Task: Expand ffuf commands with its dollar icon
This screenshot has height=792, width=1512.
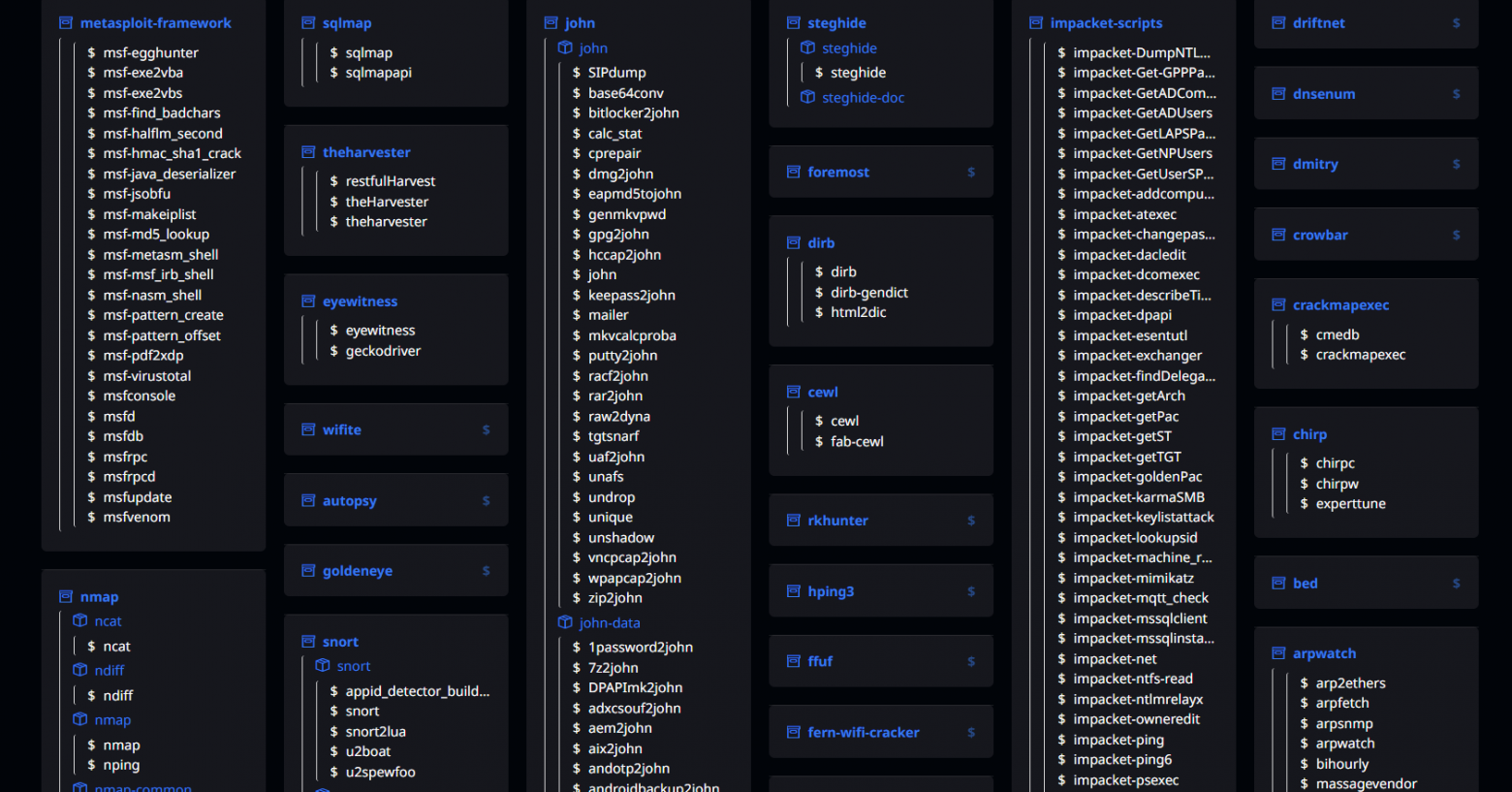Action: 971,661
